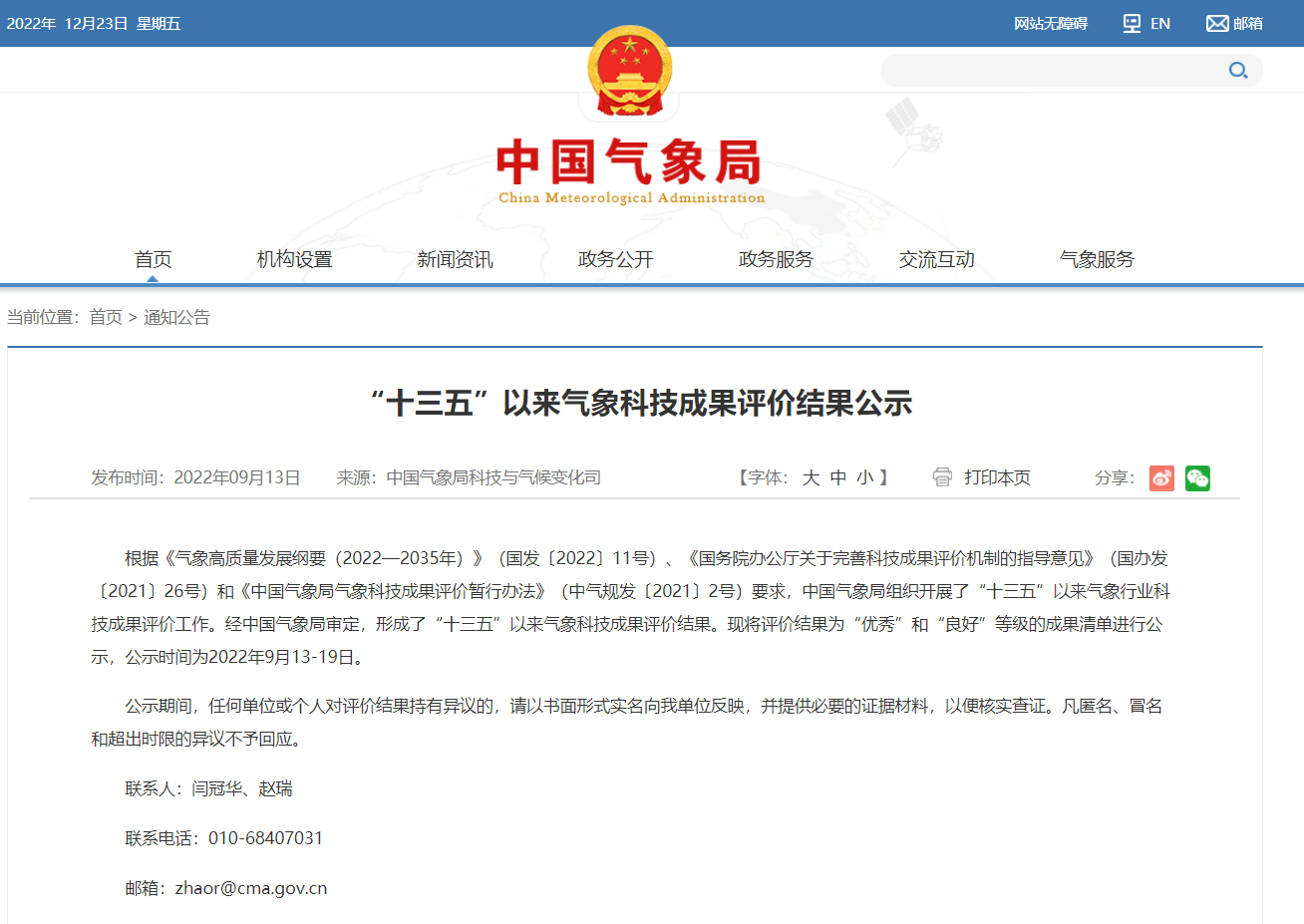
Task: Open the mailbox envelope icon
Action: [1216, 24]
